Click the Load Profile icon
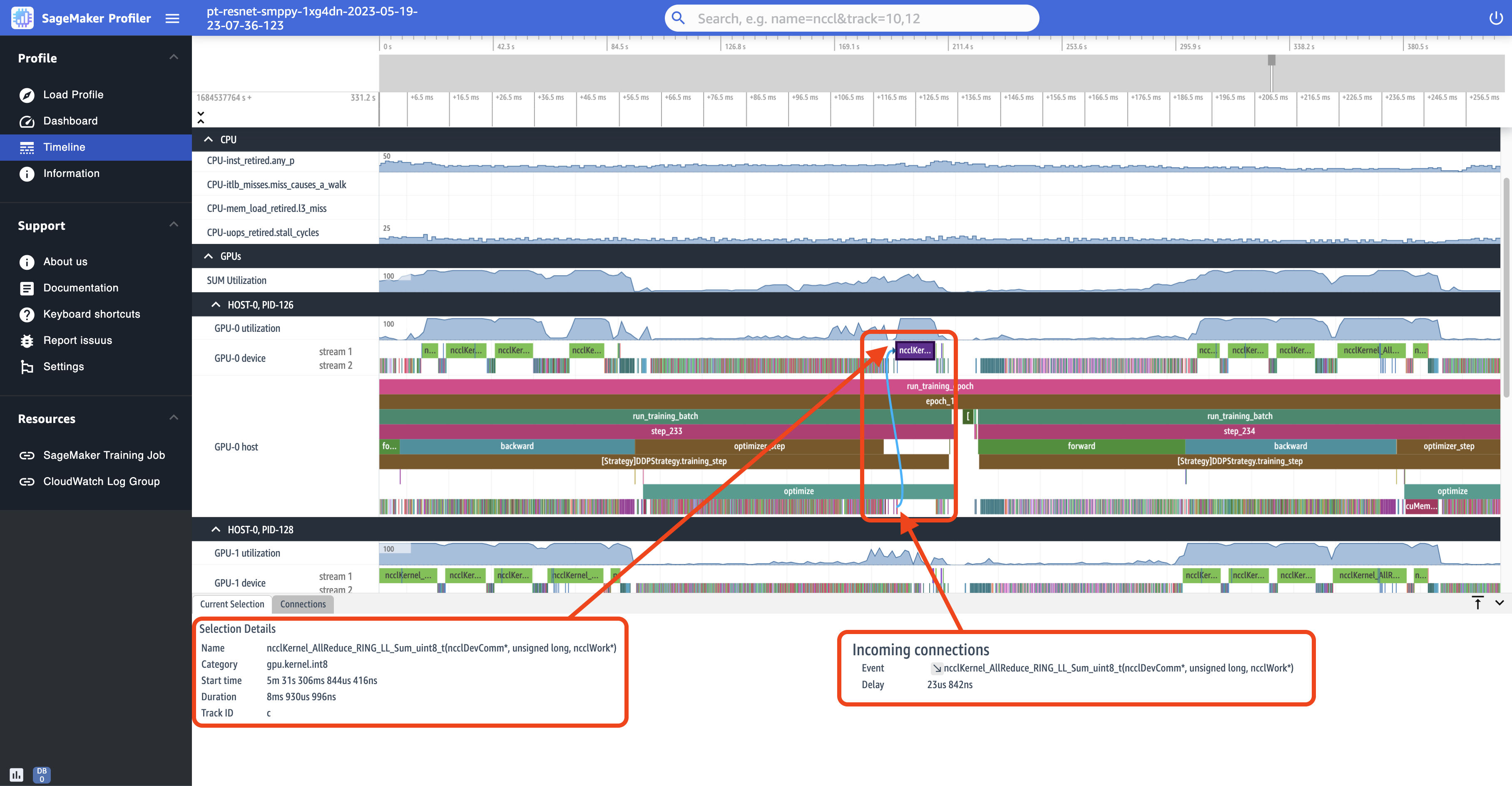The width and height of the screenshot is (1512, 786). (x=27, y=94)
